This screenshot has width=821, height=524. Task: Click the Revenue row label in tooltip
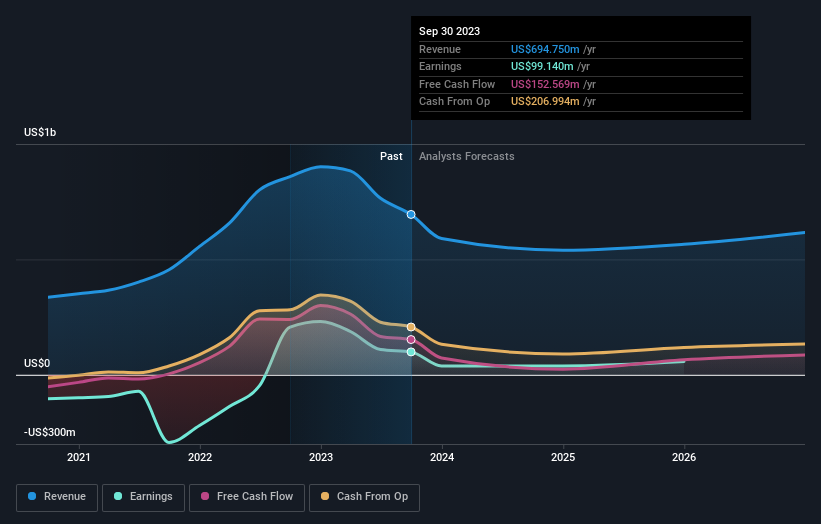tap(440, 49)
